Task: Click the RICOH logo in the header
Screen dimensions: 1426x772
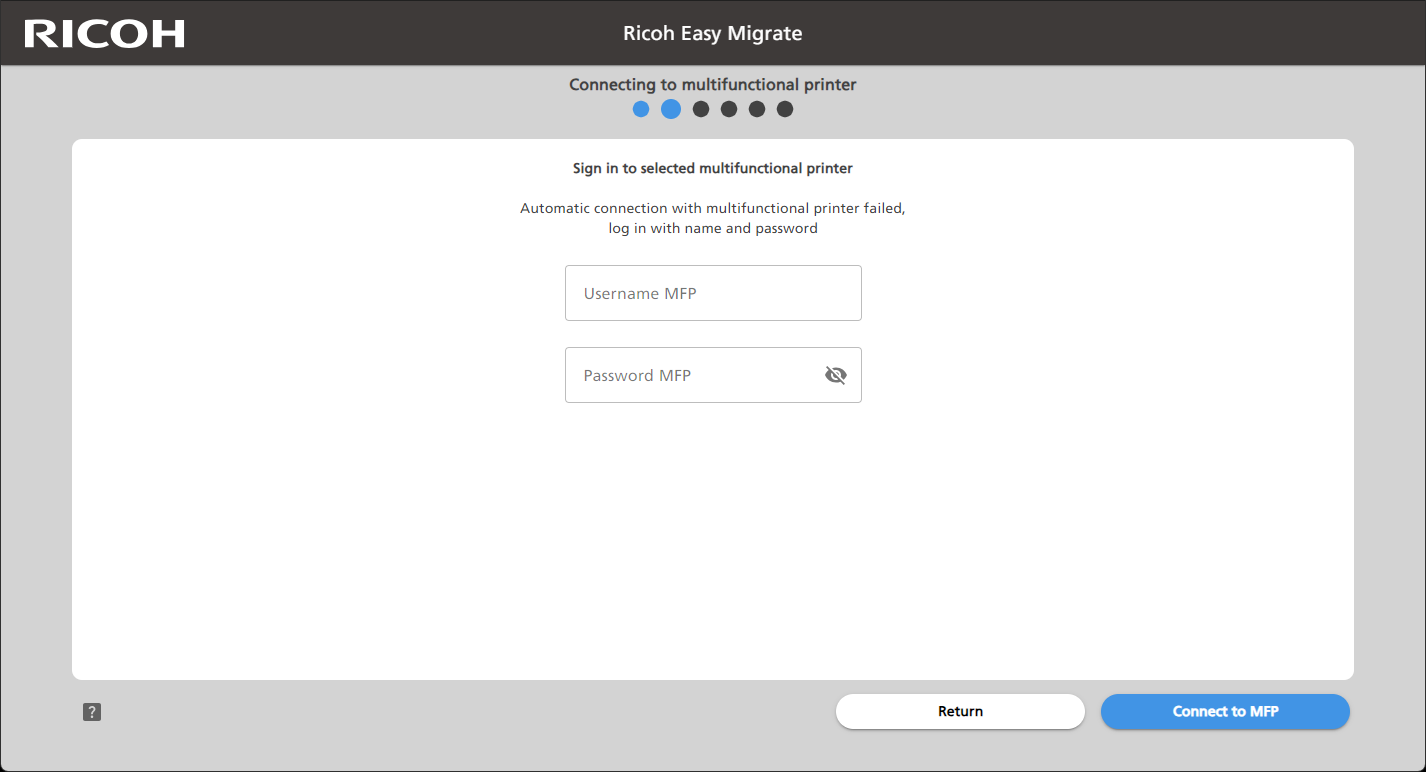Action: click(105, 34)
